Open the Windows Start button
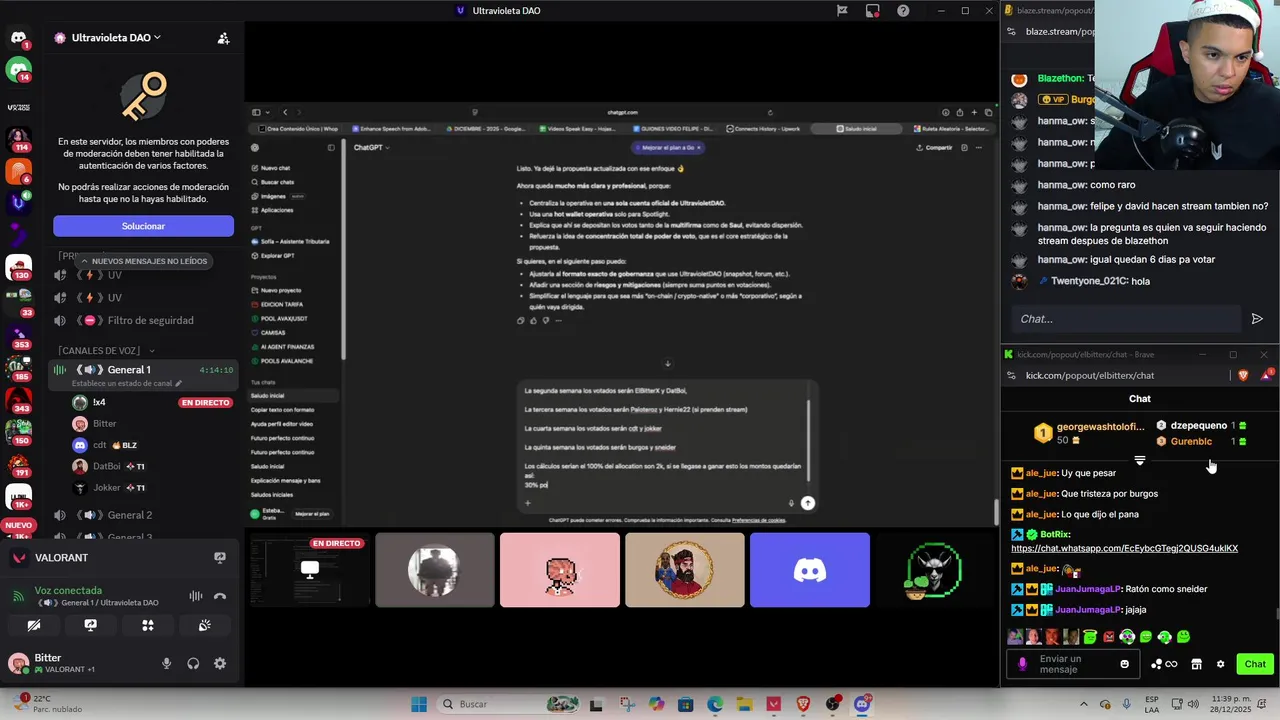Screen dimensions: 1280x720 [419, 704]
